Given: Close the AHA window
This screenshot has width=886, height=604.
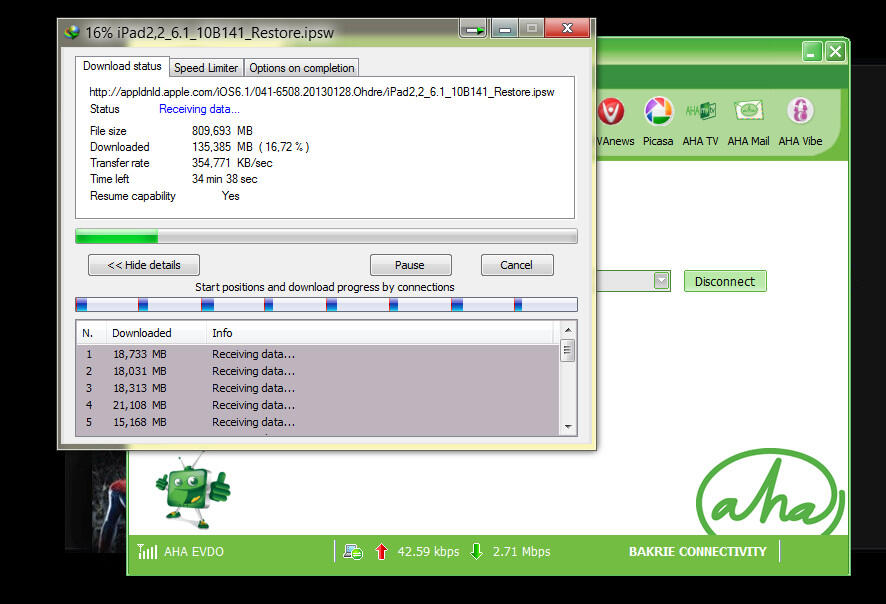Looking at the screenshot, I should point(835,51).
